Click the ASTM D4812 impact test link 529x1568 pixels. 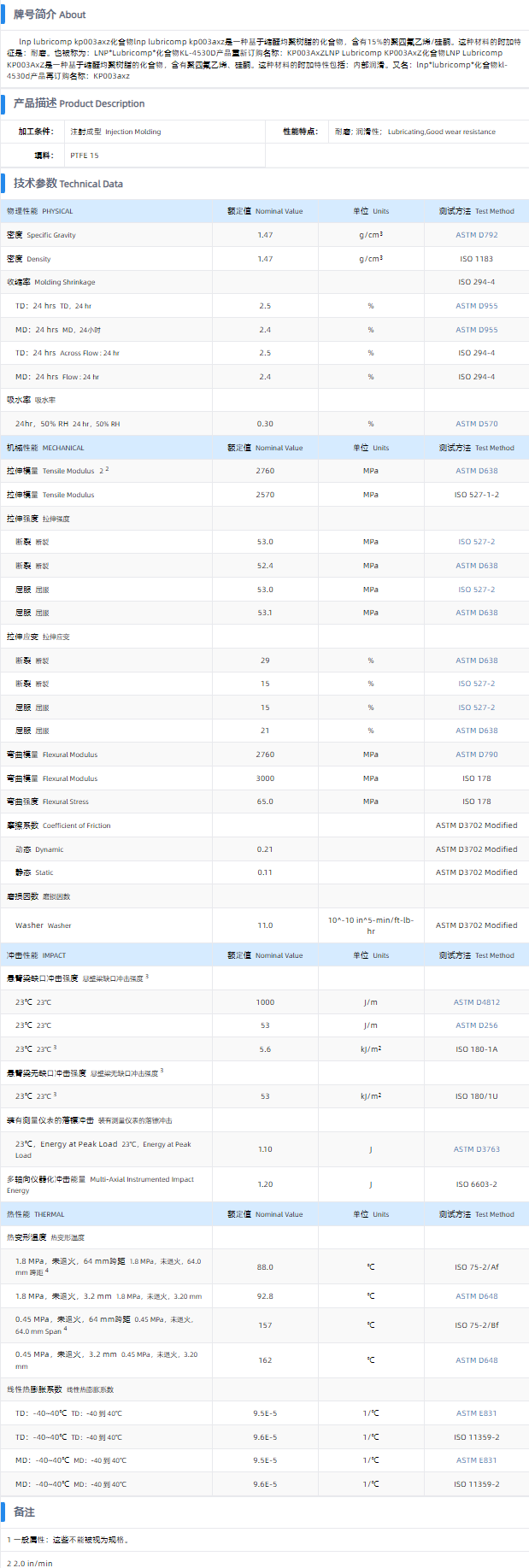[476, 1002]
